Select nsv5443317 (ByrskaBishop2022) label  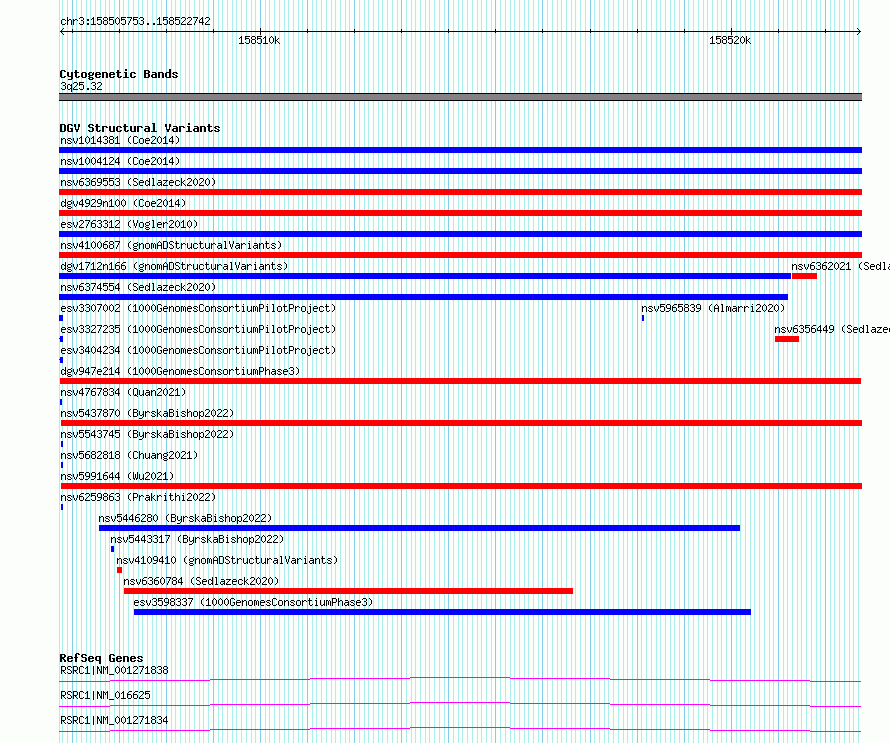197,539
